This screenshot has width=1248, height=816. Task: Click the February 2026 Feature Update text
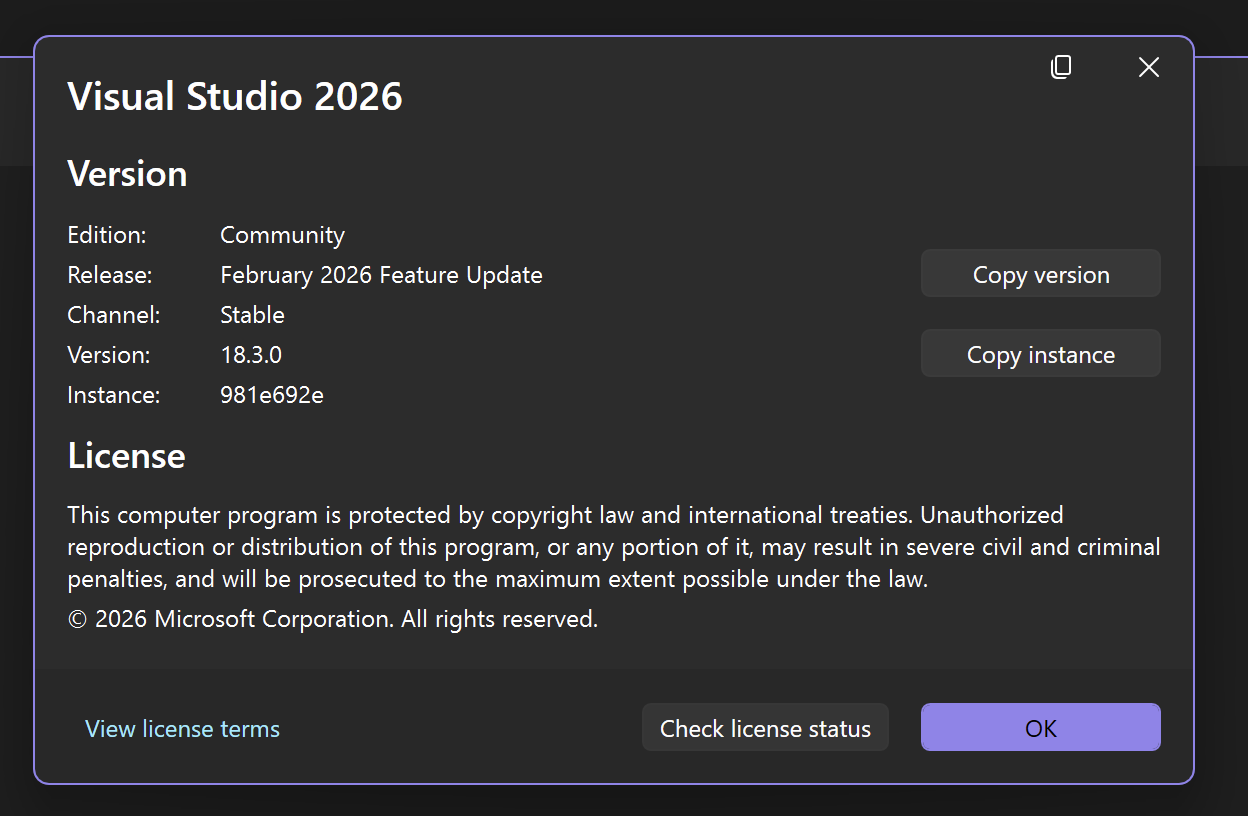381,274
